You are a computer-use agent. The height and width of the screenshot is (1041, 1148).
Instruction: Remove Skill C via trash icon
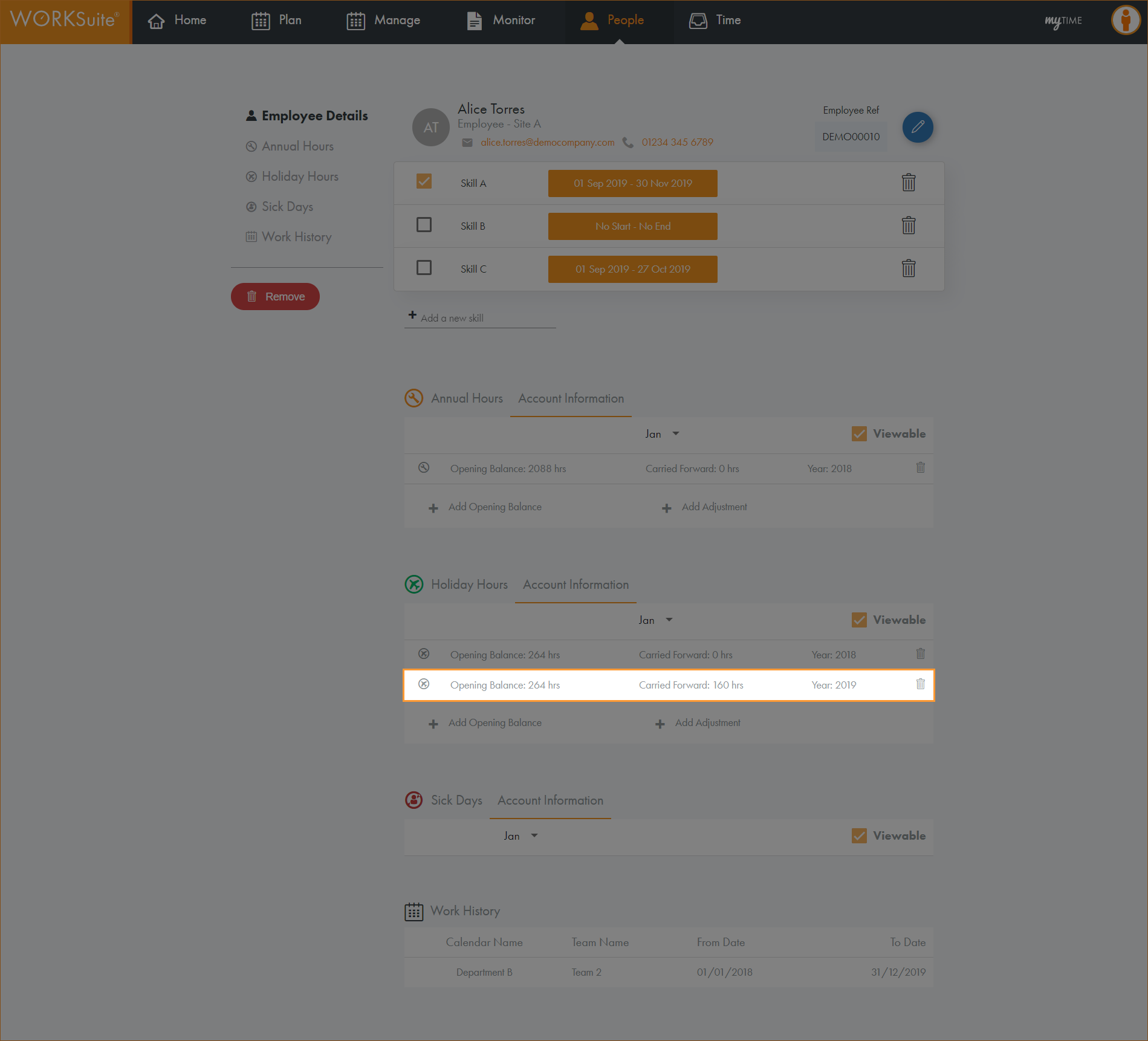click(908, 268)
